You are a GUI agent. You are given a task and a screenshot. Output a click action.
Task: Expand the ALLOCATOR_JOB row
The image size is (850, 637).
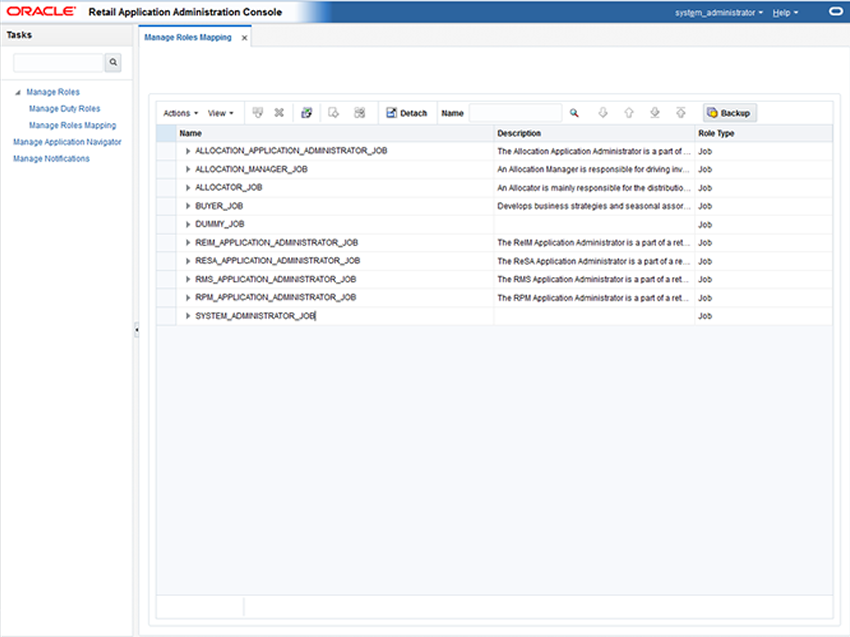[x=188, y=188]
